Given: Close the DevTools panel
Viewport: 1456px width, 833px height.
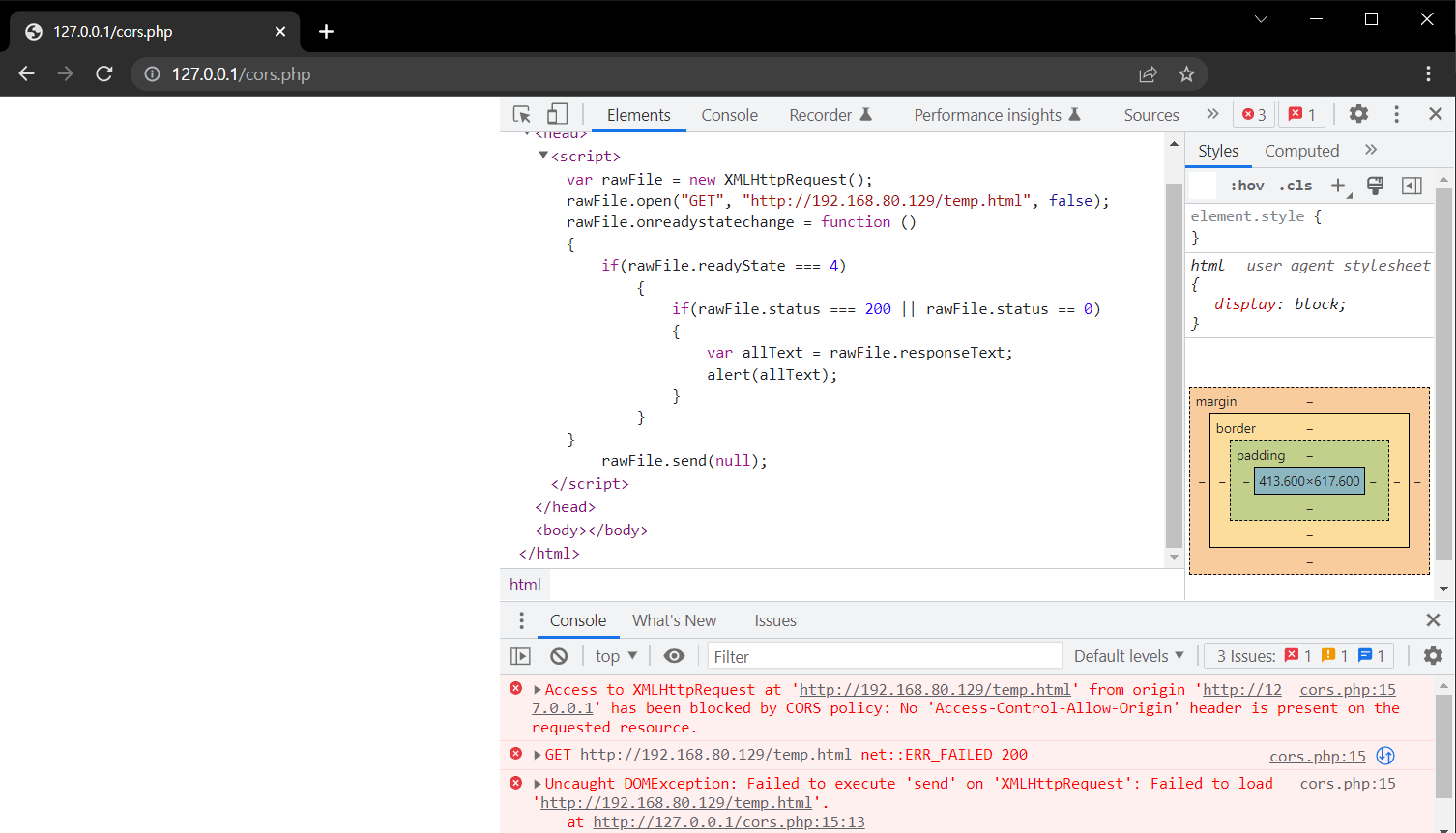Looking at the screenshot, I should pyautogui.click(x=1435, y=114).
